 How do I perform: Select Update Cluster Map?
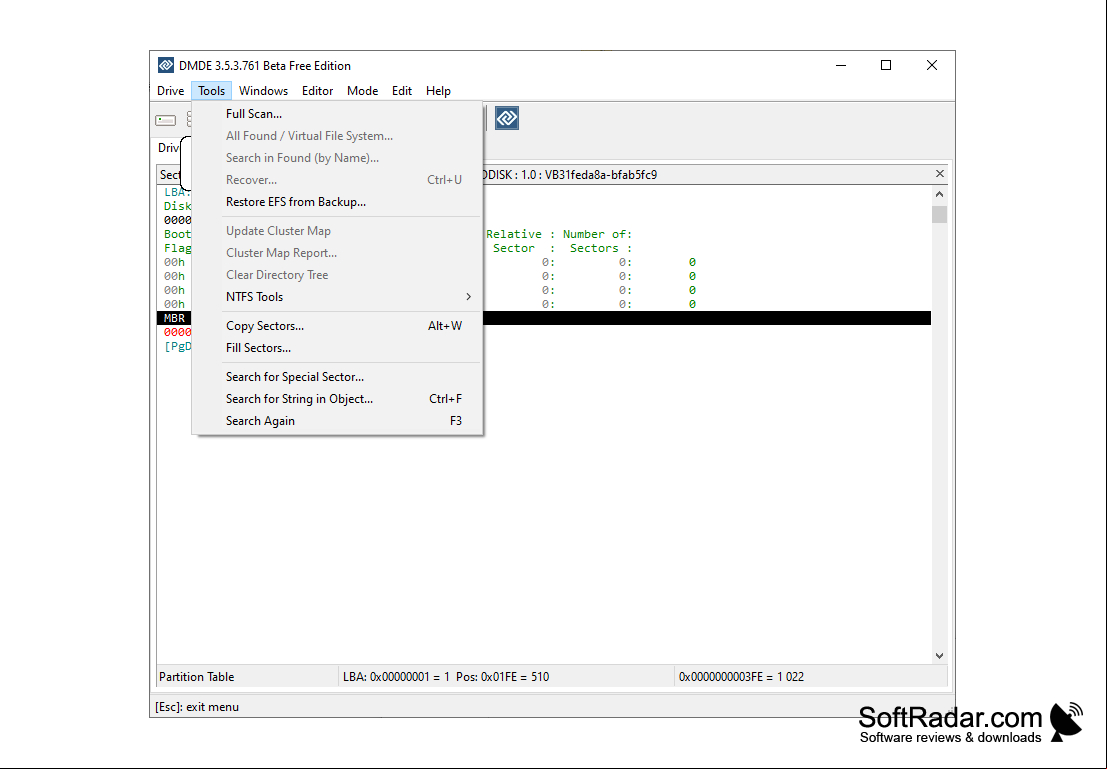point(337,231)
